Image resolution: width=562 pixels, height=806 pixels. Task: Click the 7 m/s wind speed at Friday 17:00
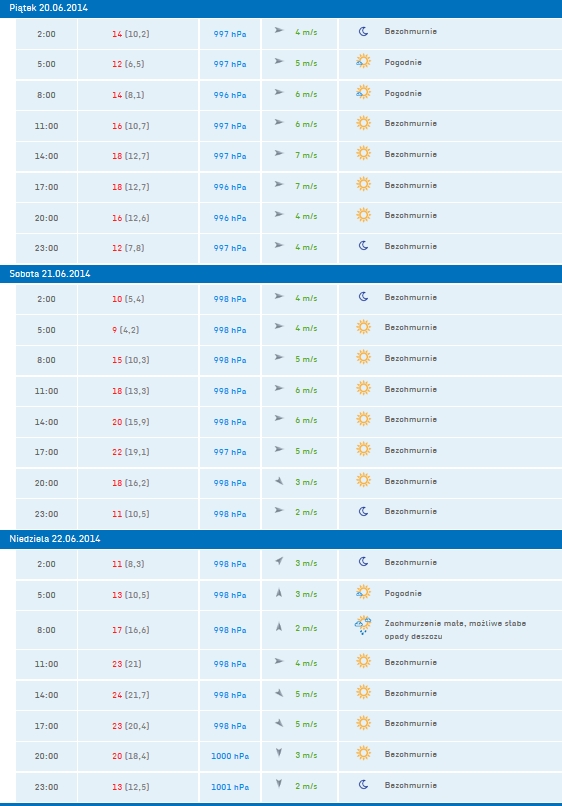coord(306,186)
